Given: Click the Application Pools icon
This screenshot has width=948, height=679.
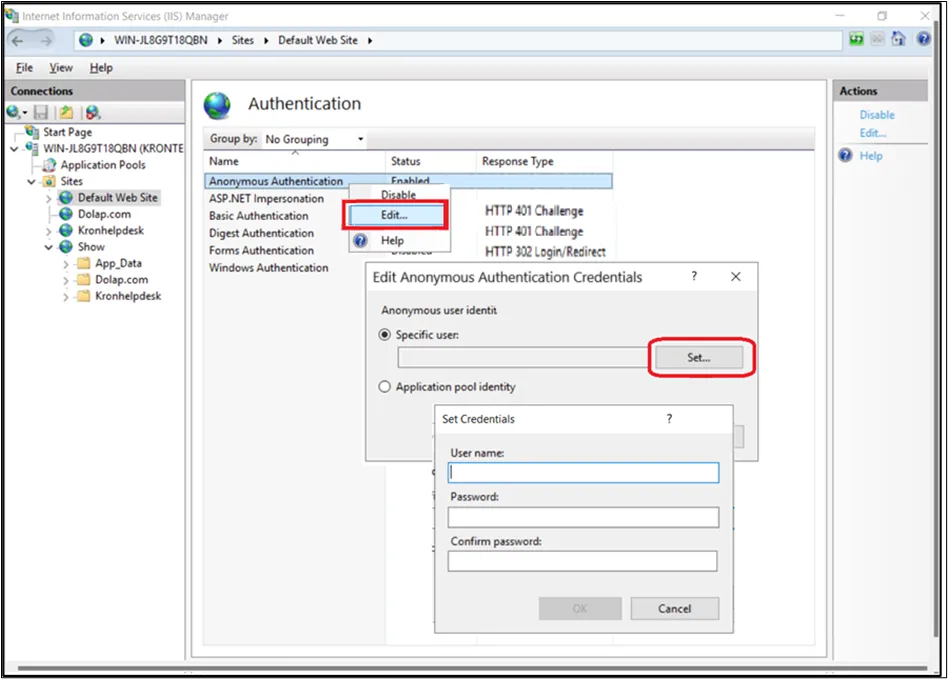Looking at the screenshot, I should [x=50, y=164].
